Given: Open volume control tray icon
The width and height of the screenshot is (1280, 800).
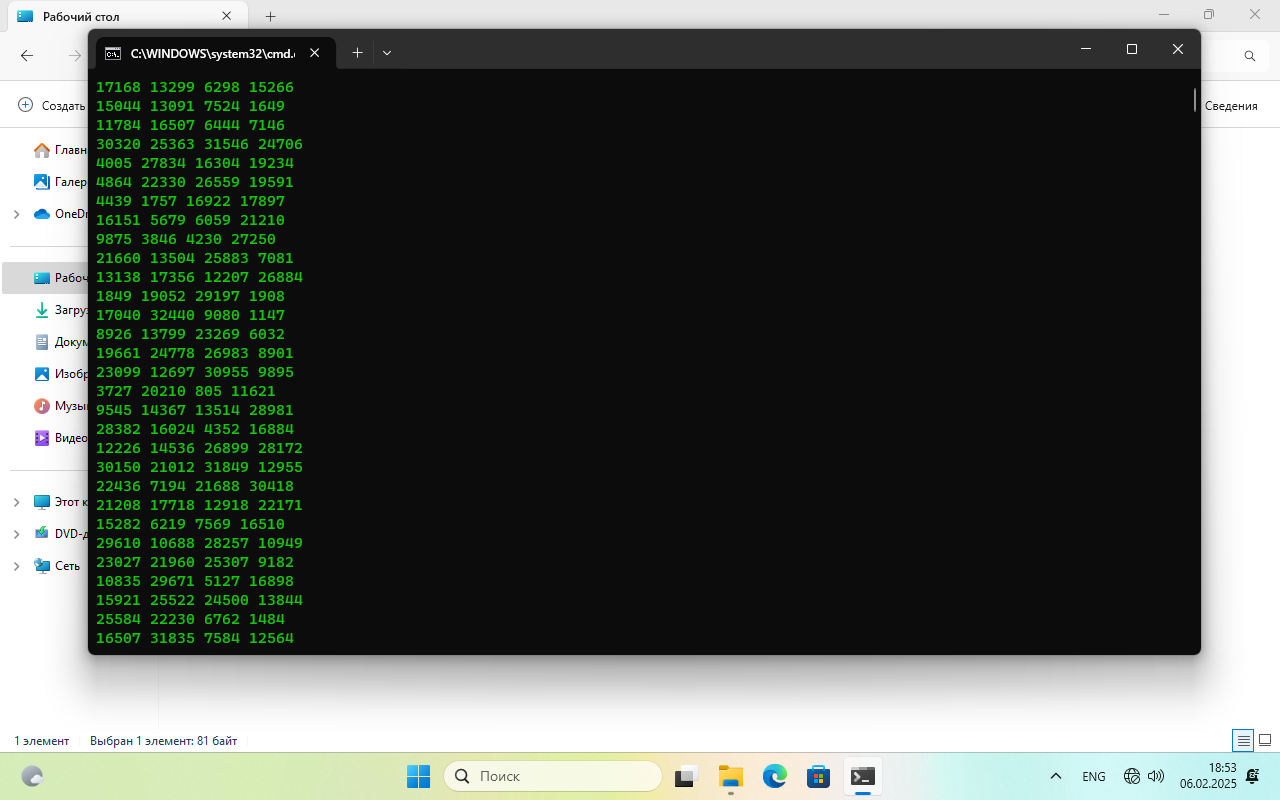Looking at the screenshot, I should [1156, 776].
